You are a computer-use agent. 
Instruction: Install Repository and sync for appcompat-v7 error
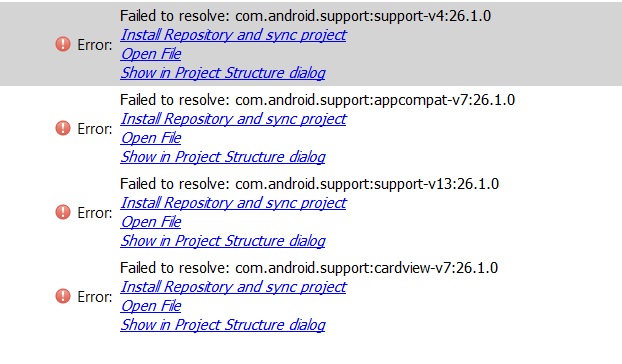pyautogui.click(x=233, y=119)
